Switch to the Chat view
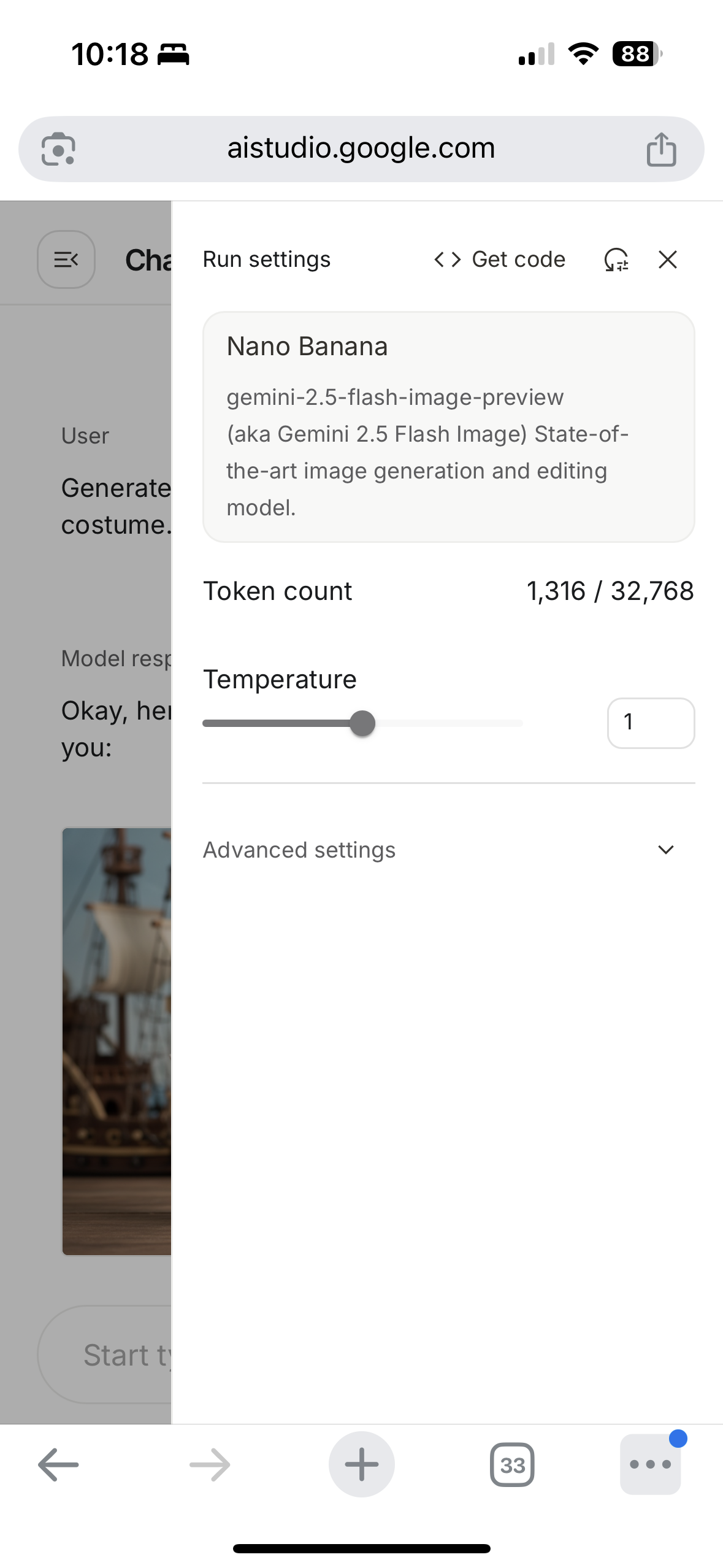This screenshot has width=723, height=1568. (146, 259)
